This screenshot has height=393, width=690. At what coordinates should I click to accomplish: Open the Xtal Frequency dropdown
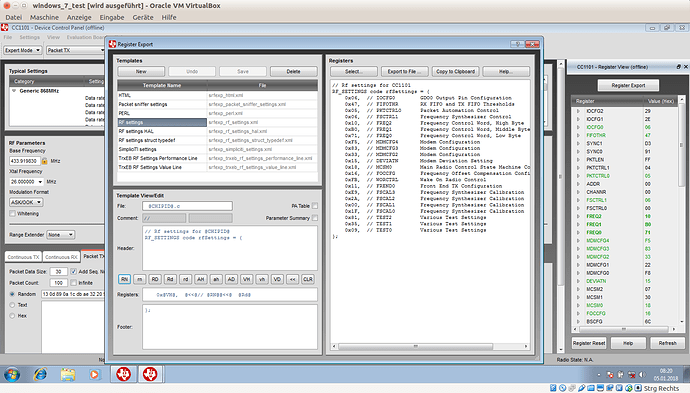tap(26, 182)
